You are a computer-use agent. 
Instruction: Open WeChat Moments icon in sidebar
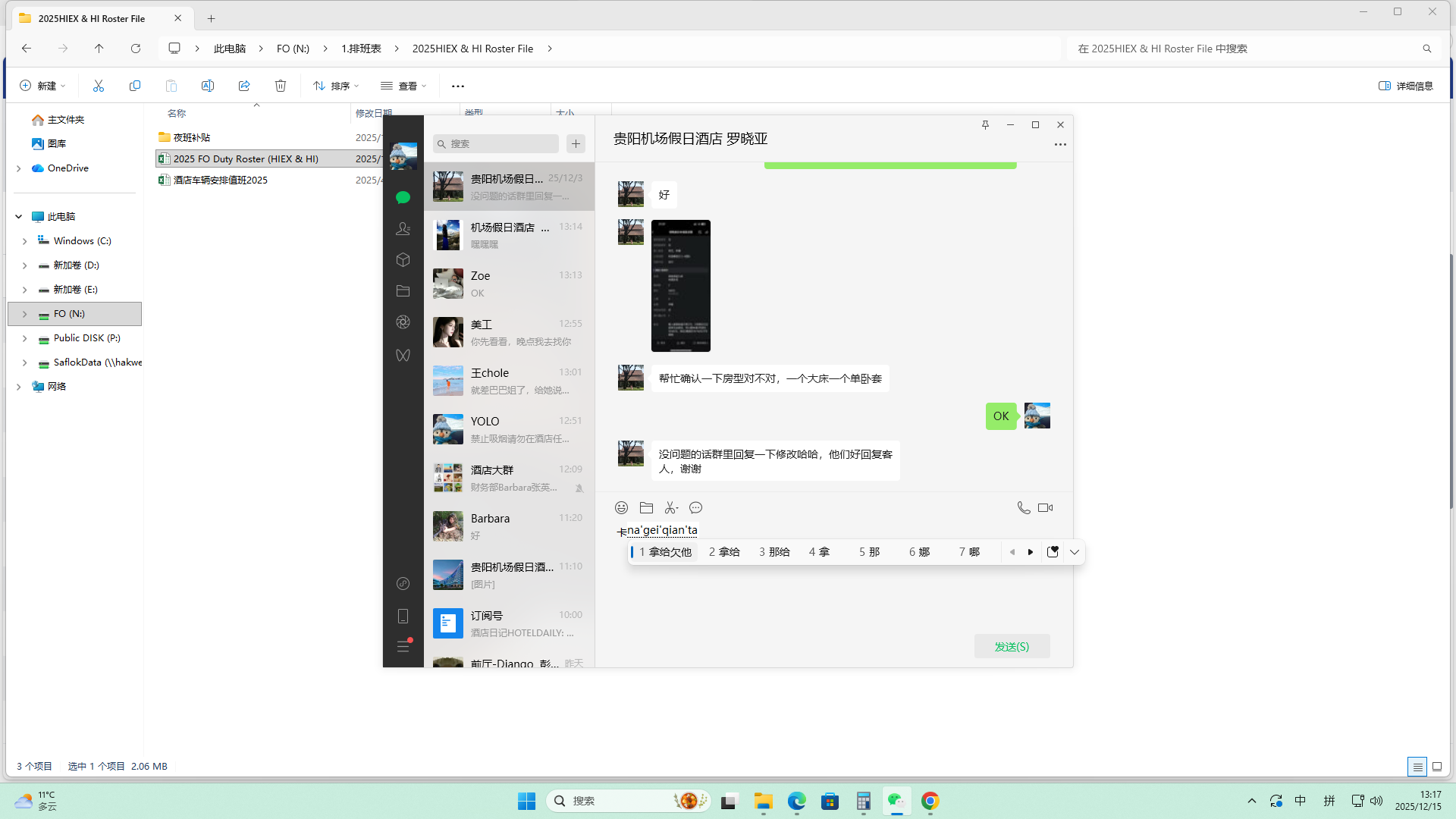coord(403,322)
